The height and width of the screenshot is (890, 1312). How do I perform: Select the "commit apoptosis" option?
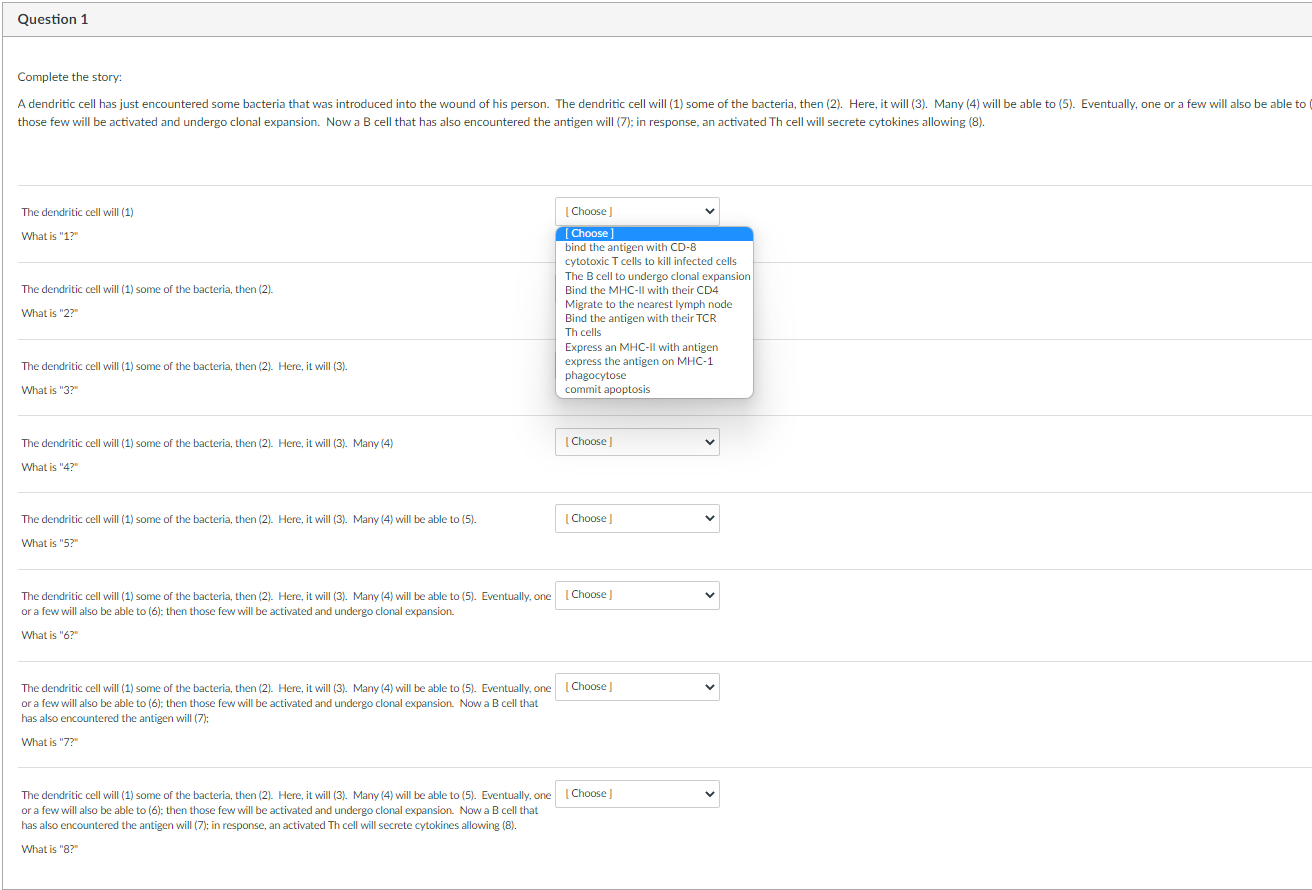tap(654, 389)
